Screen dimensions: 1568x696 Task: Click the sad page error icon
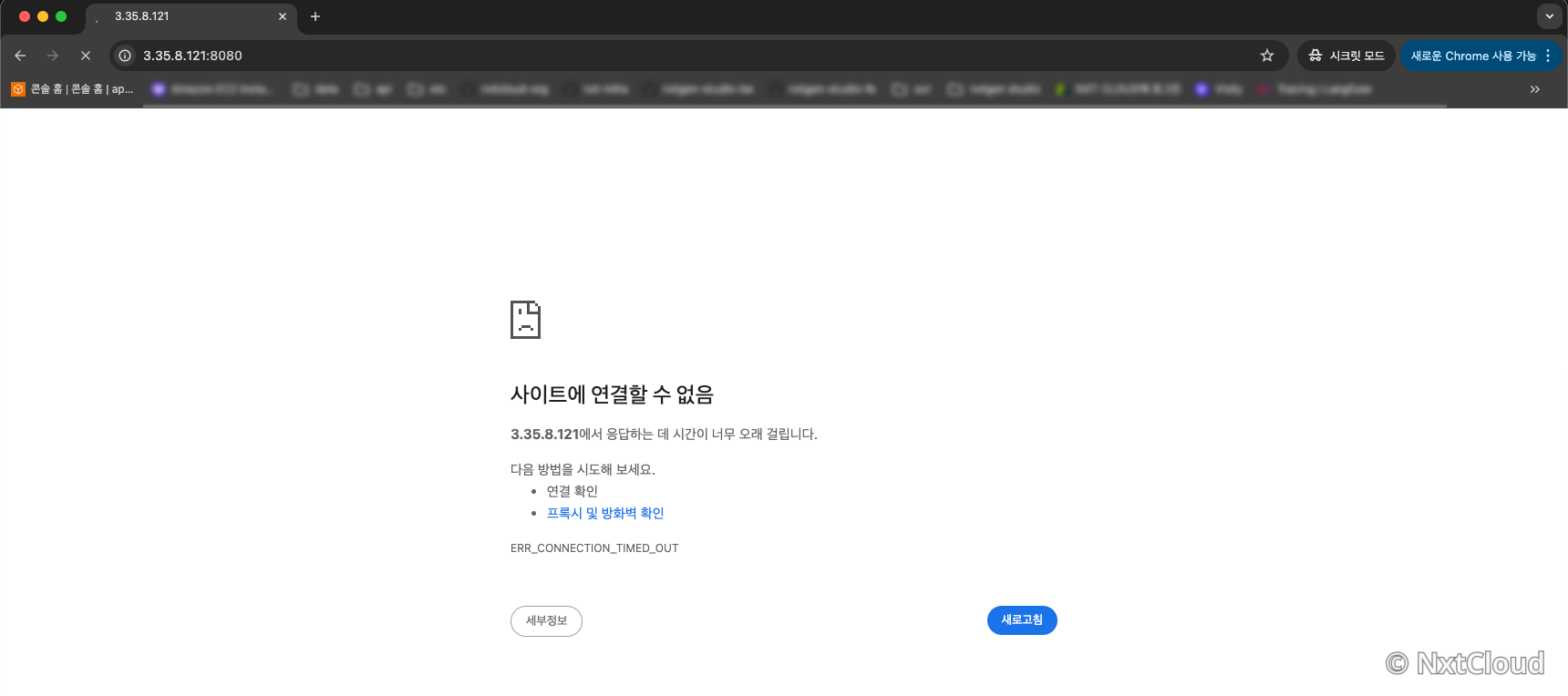pyautogui.click(x=525, y=320)
